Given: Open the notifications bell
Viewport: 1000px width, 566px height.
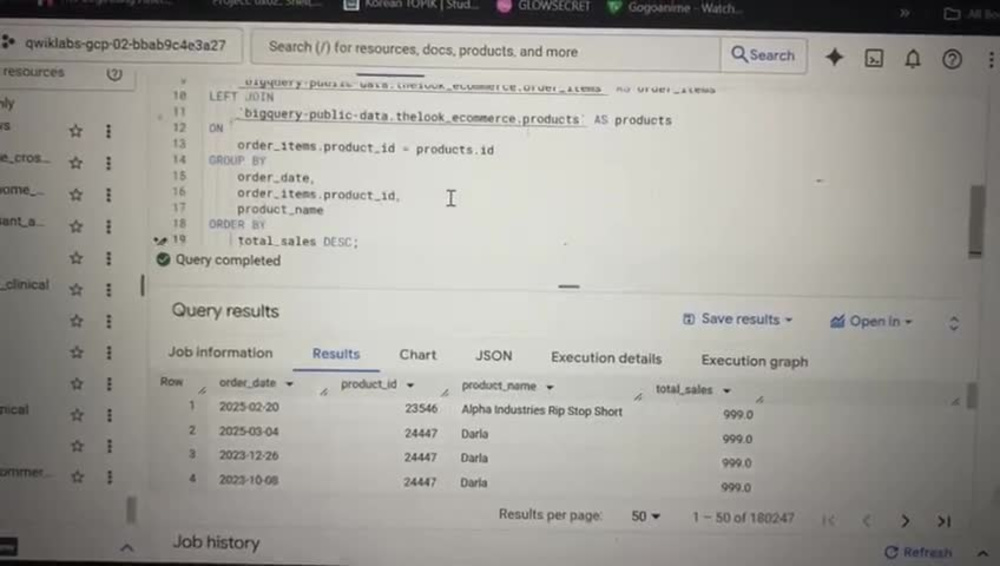Looking at the screenshot, I should point(913,59).
